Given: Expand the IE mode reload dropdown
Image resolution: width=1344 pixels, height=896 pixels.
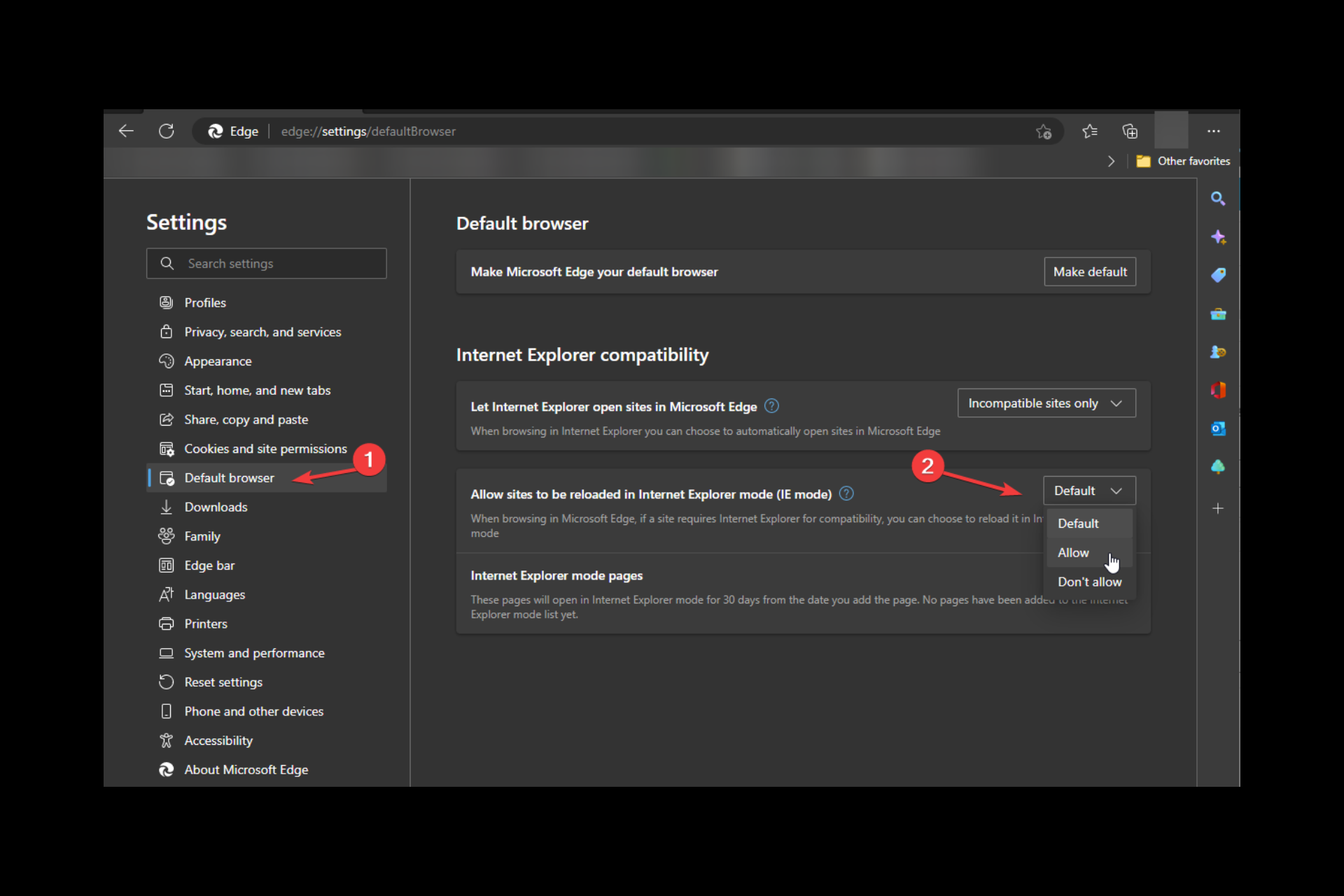Looking at the screenshot, I should pos(1087,490).
